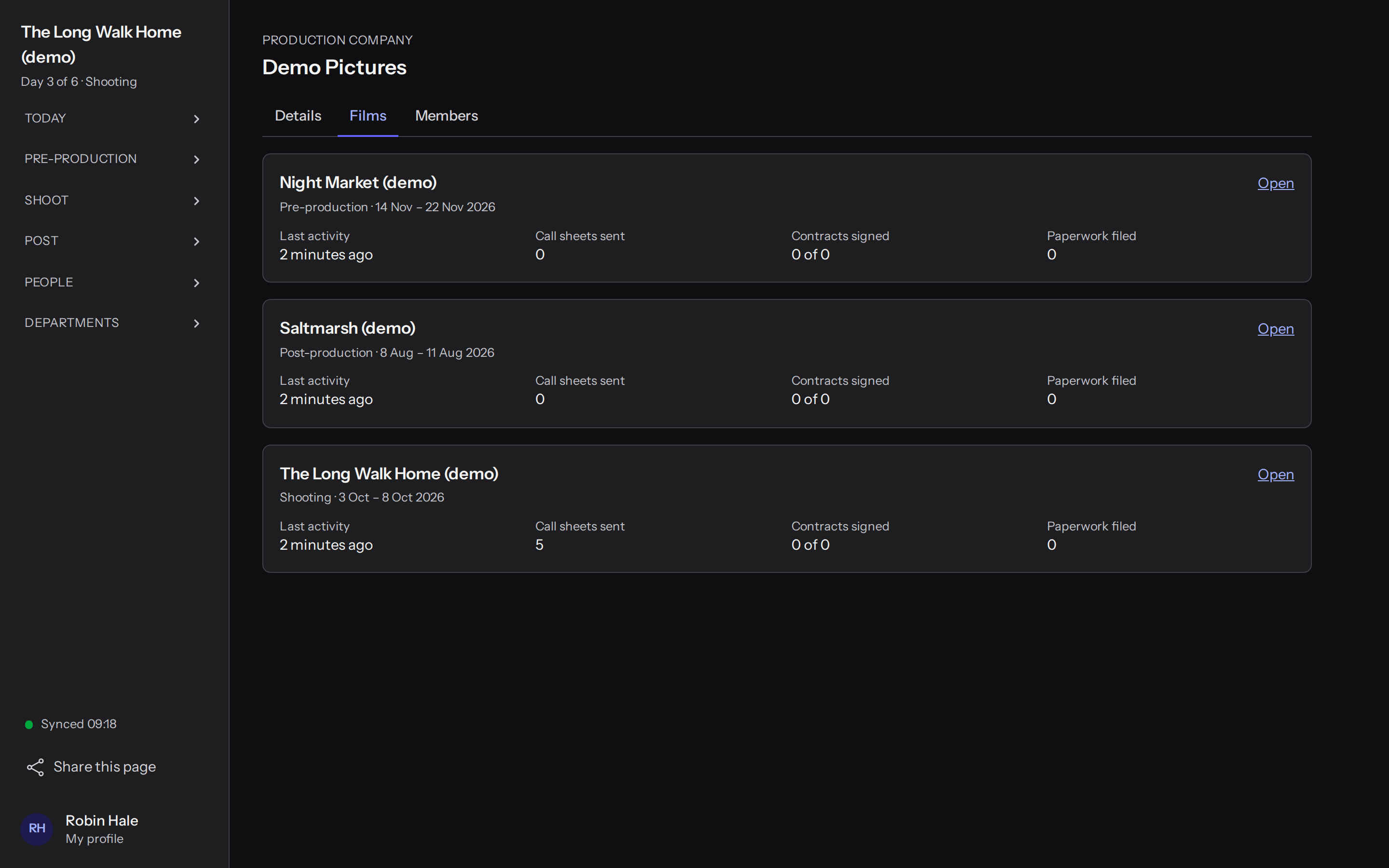Click the Synced 09:18 status text

point(79,724)
